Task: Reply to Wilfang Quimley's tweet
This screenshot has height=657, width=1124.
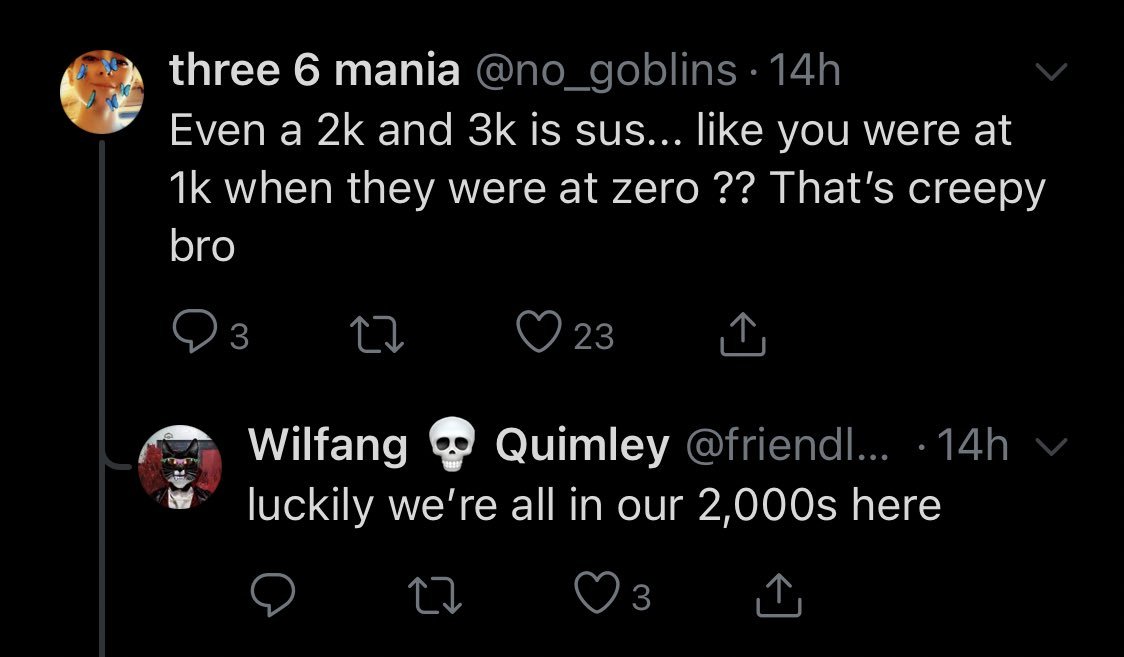Action: coord(268,597)
